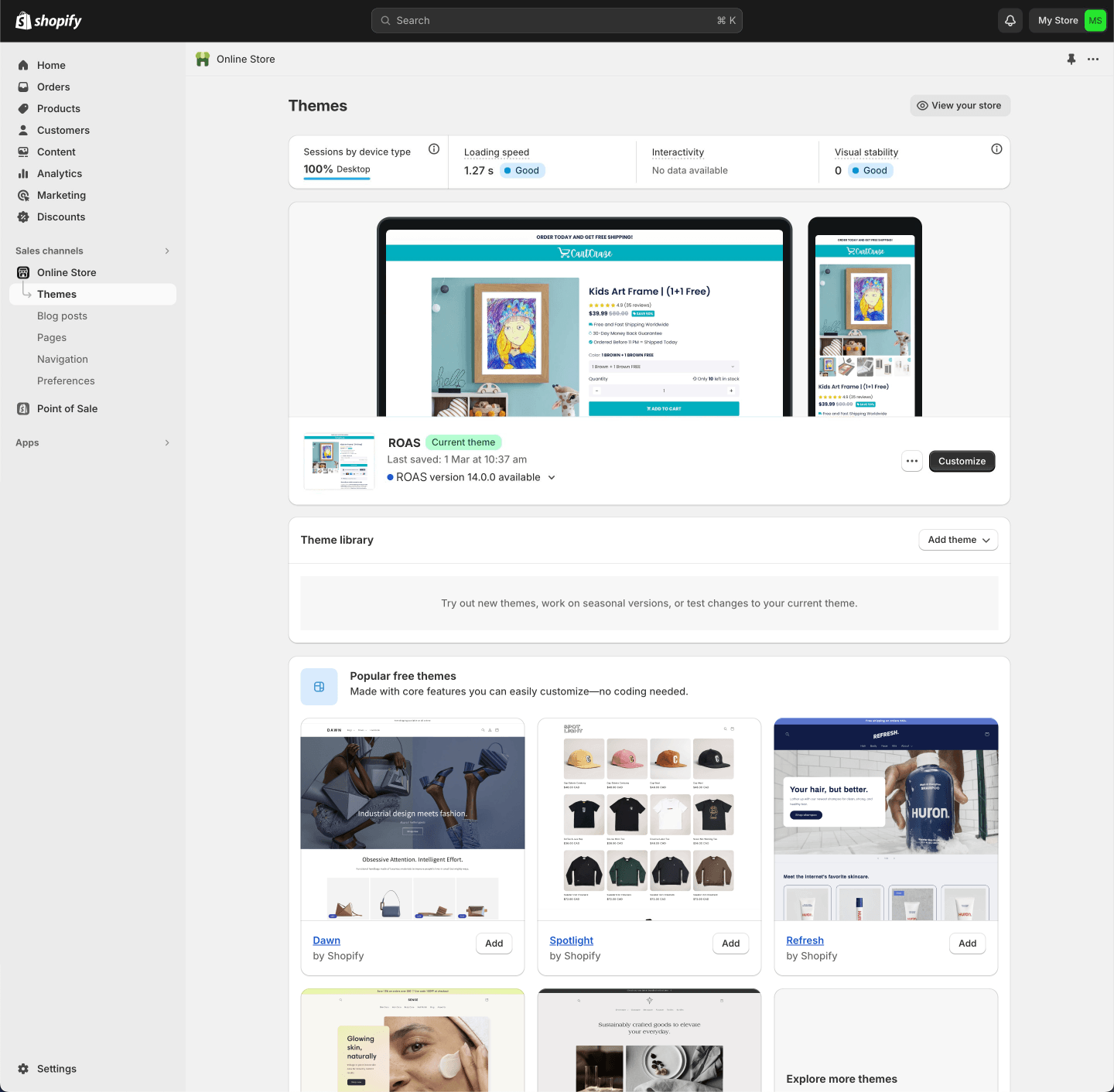Go to the Analytics section
Viewport: 1114px width, 1092px height.
tap(60, 173)
